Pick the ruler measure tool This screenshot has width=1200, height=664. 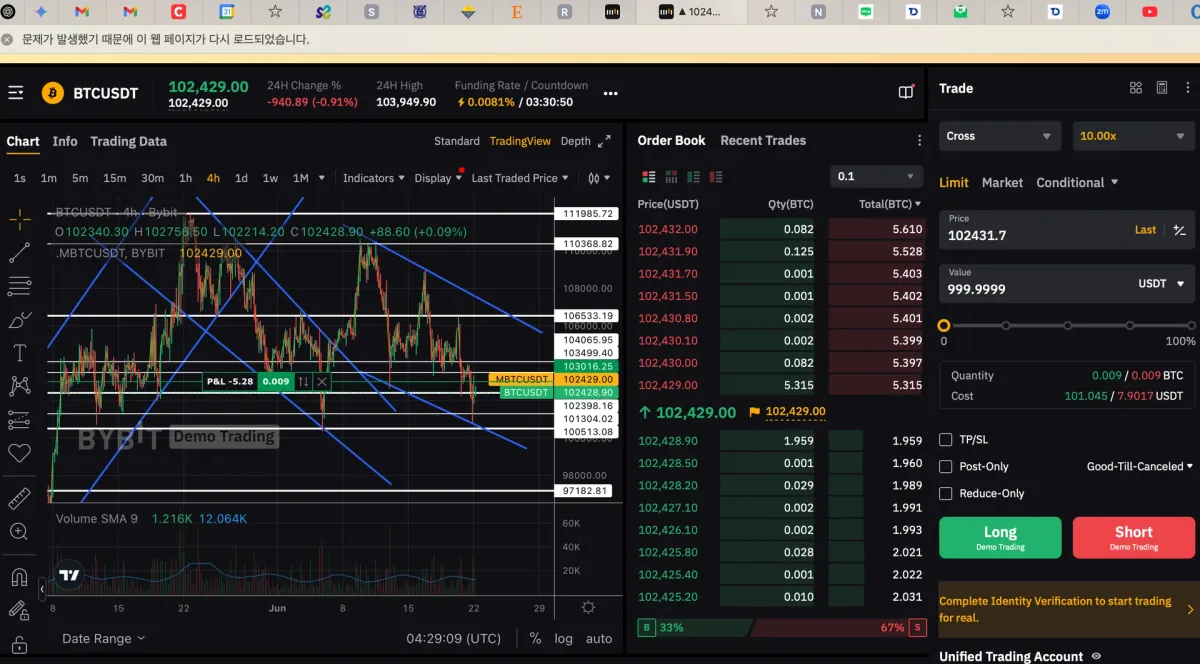point(19,498)
